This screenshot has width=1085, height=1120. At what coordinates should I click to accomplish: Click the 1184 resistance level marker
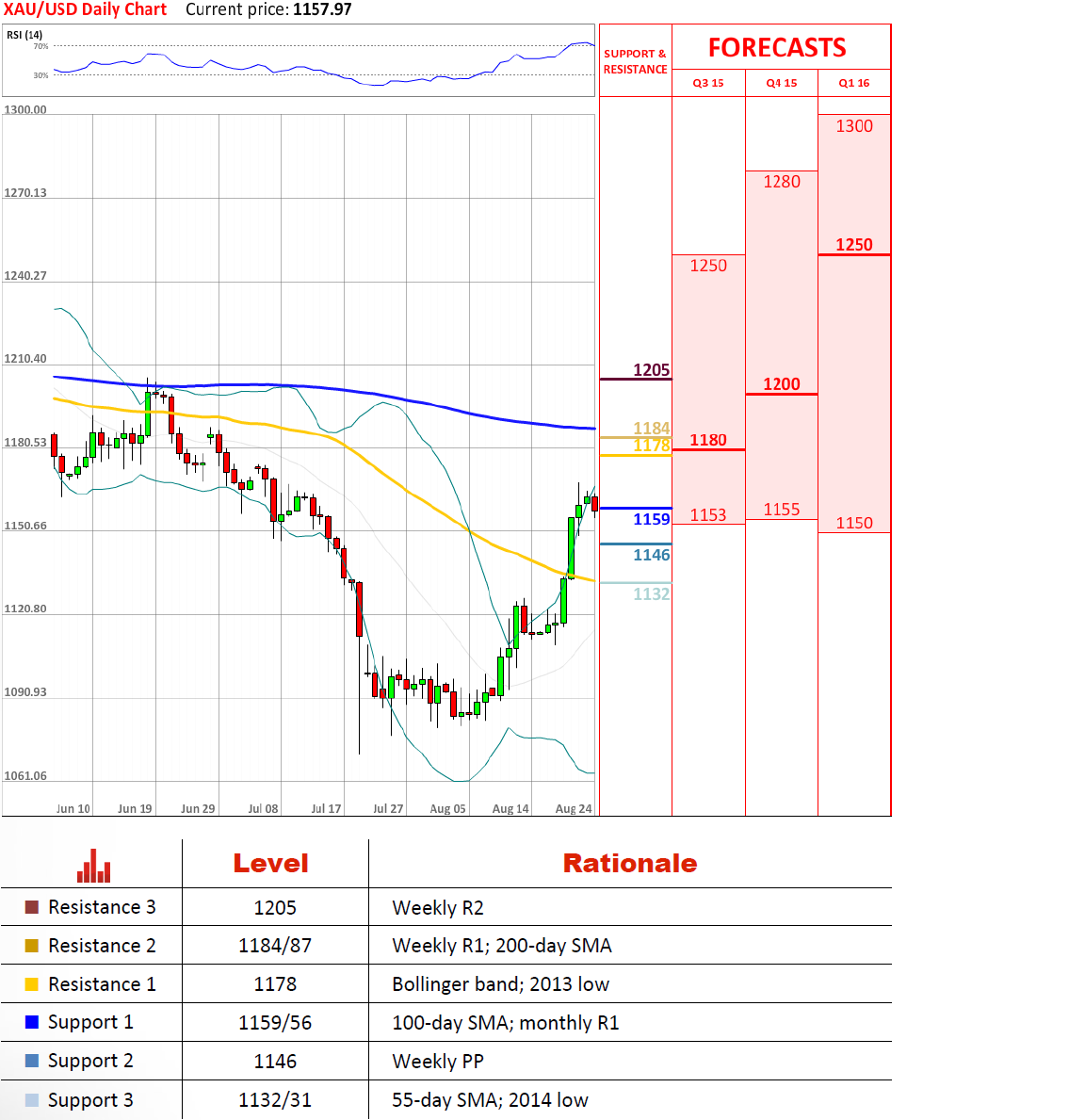pos(652,428)
